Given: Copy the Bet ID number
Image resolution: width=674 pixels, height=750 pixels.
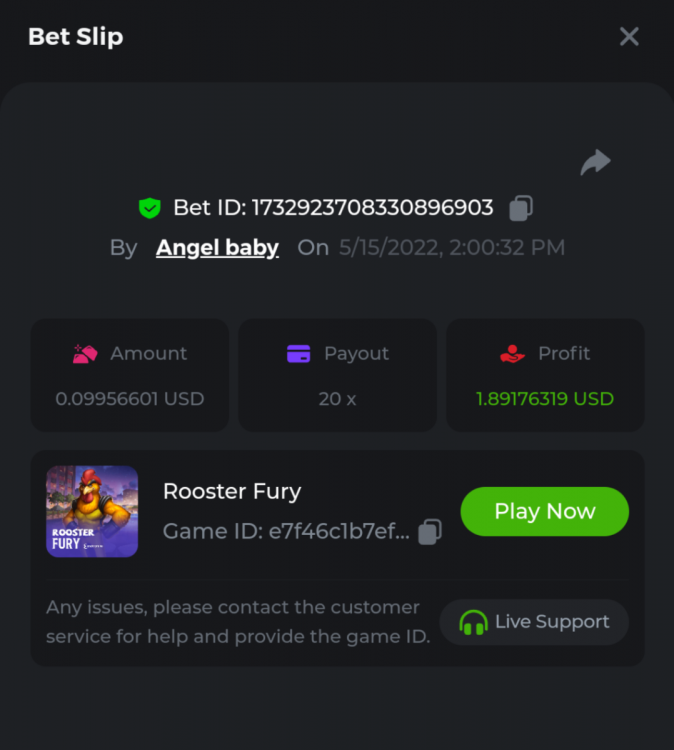Looking at the screenshot, I should pos(521,208).
